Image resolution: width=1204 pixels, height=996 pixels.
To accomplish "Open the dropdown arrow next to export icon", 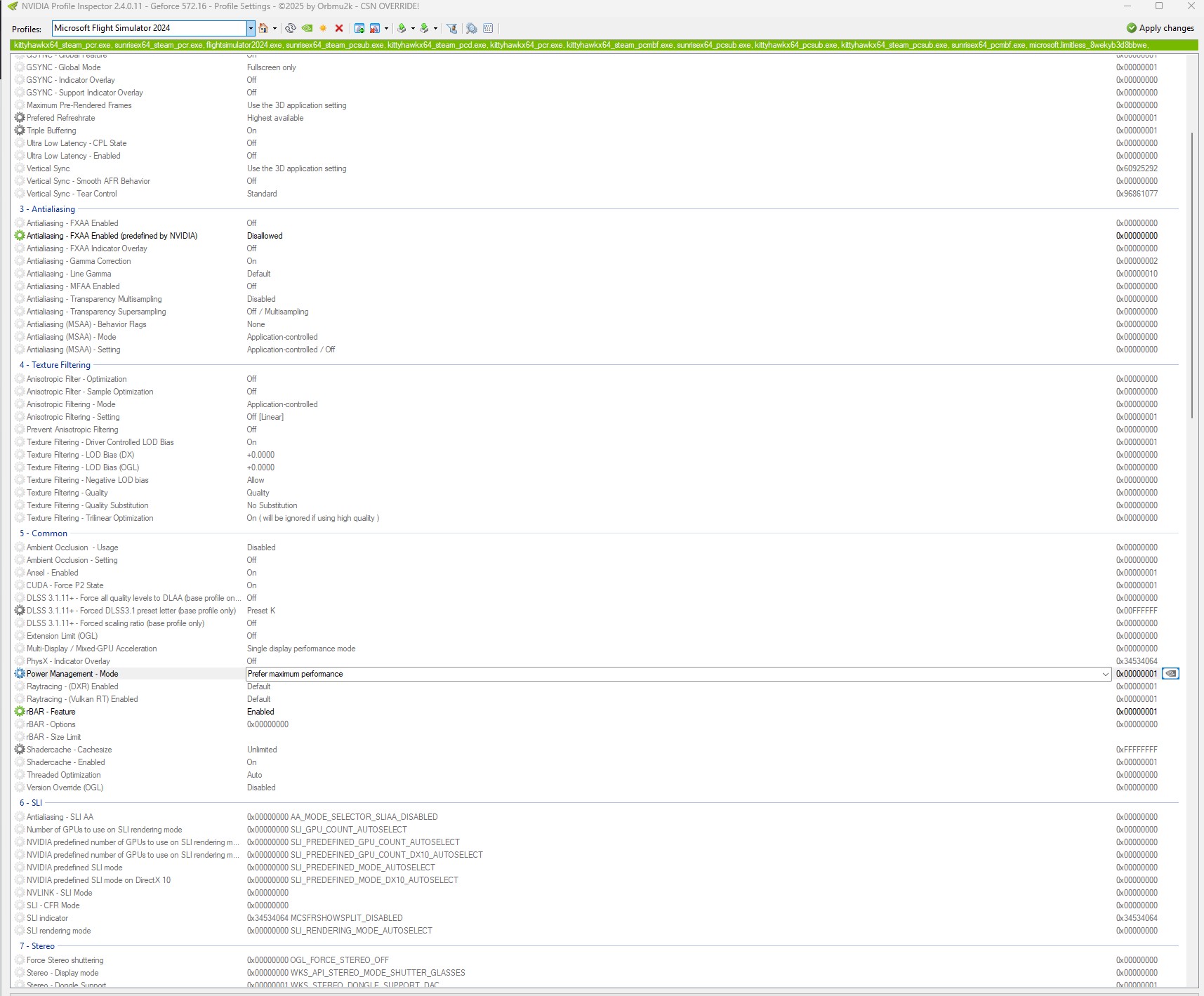I will click(x=413, y=28).
